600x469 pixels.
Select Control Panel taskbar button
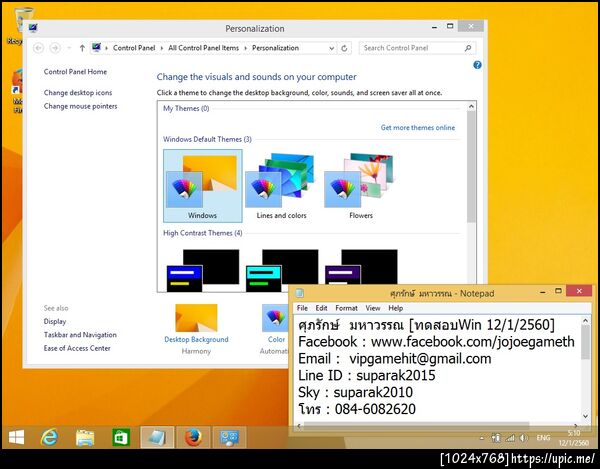[x=229, y=437]
